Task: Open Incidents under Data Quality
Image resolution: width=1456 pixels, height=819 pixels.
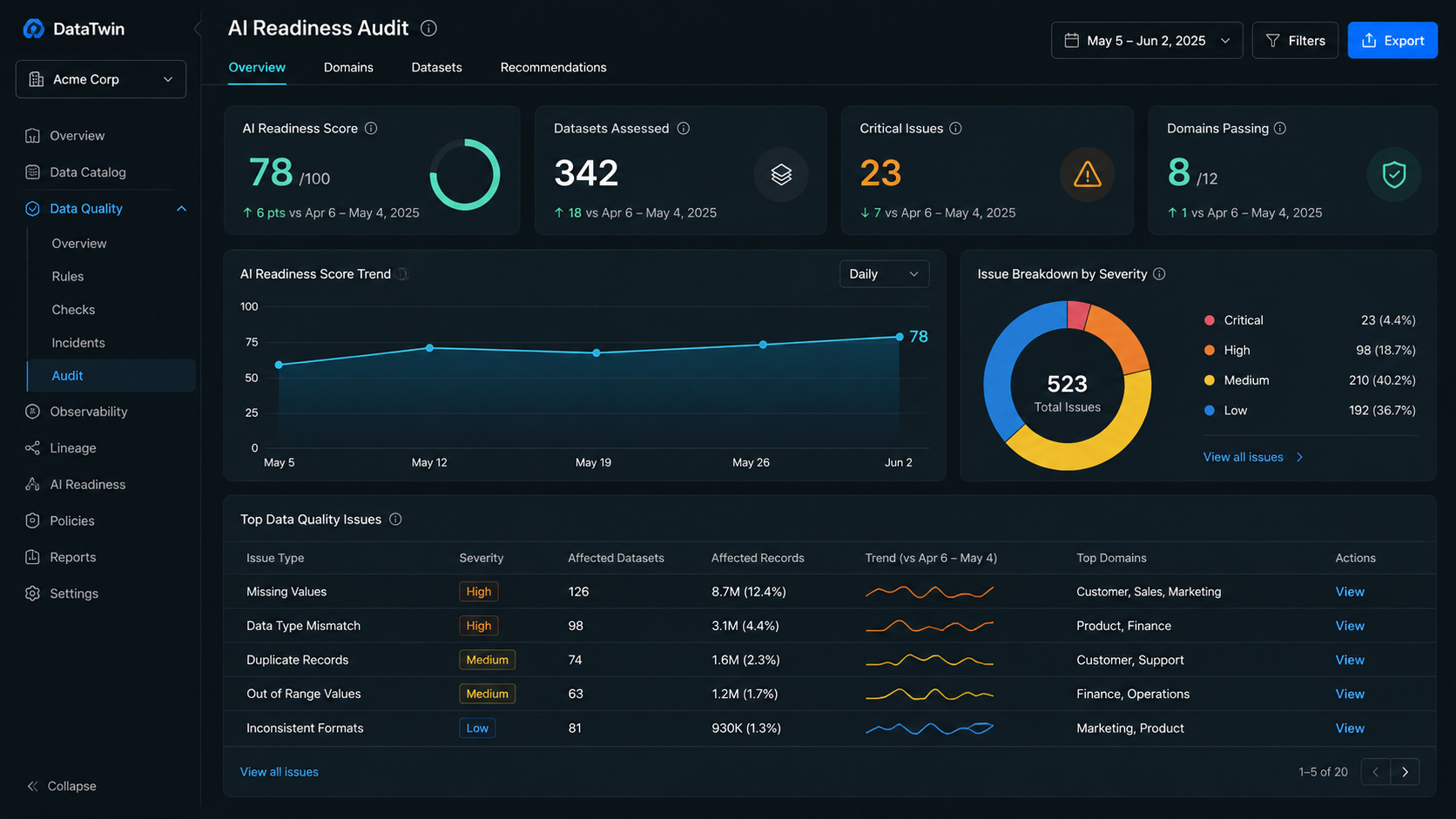Action: pyautogui.click(x=78, y=343)
